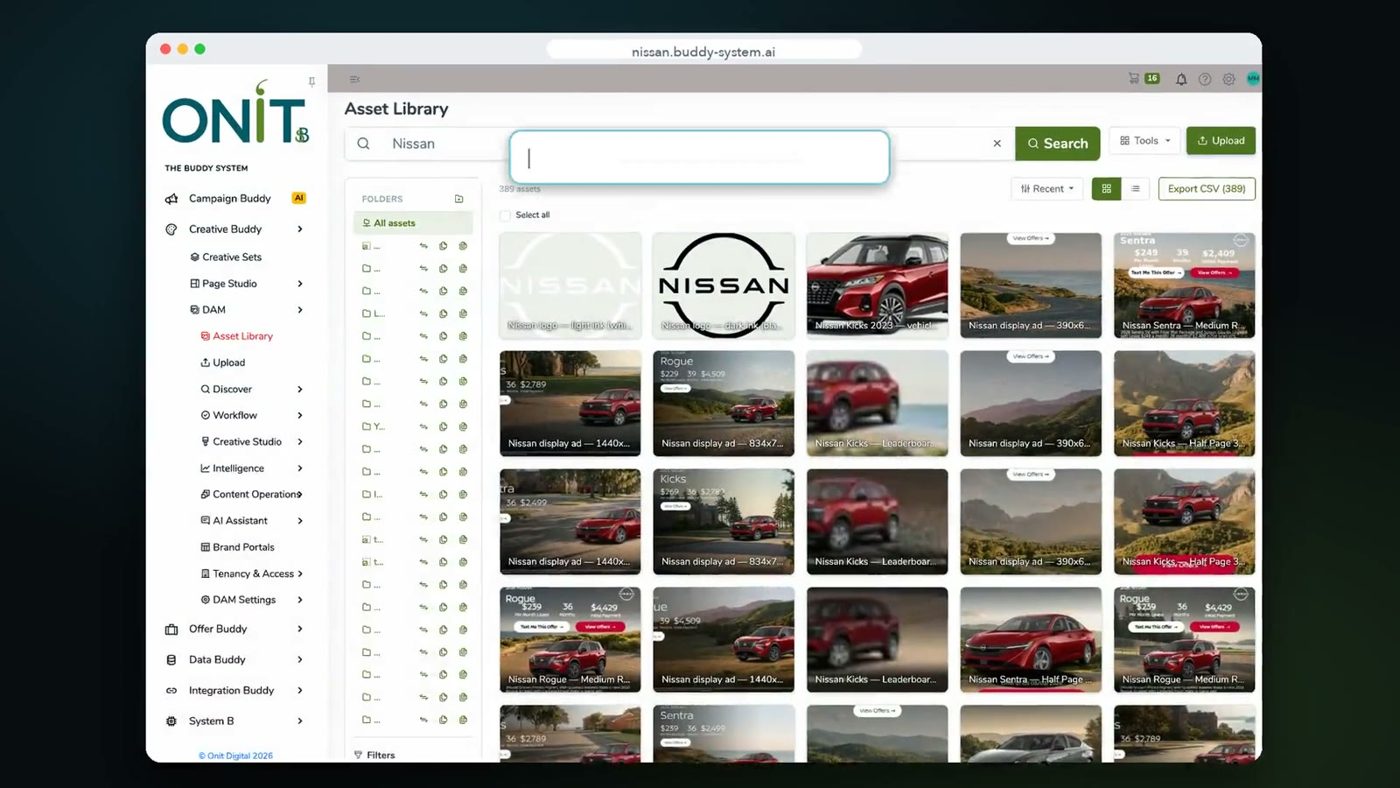Open the Nissan logo light ink thumbnail

click(x=570, y=286)
